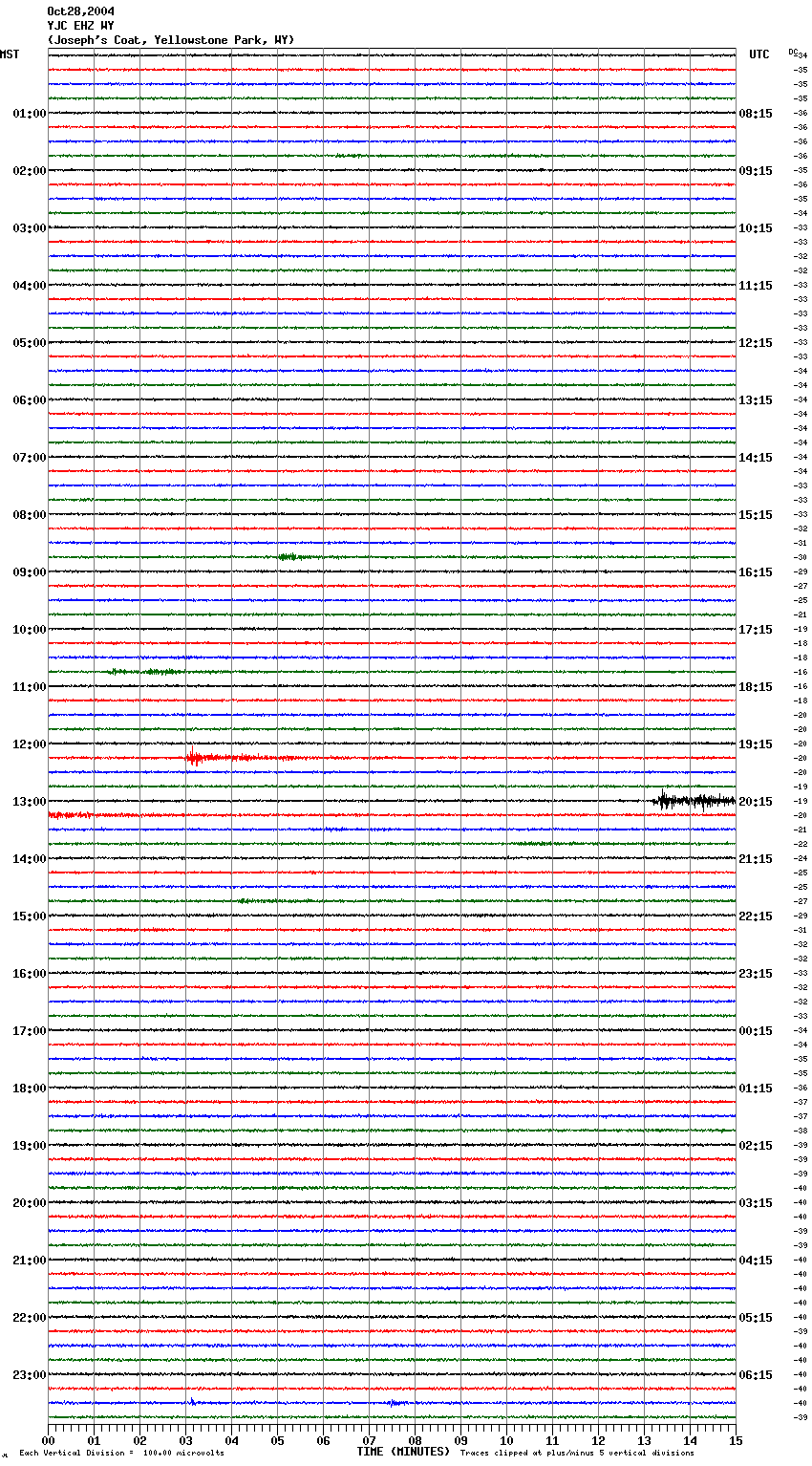Select the 17:00 MST time label

coord(30,1031)
